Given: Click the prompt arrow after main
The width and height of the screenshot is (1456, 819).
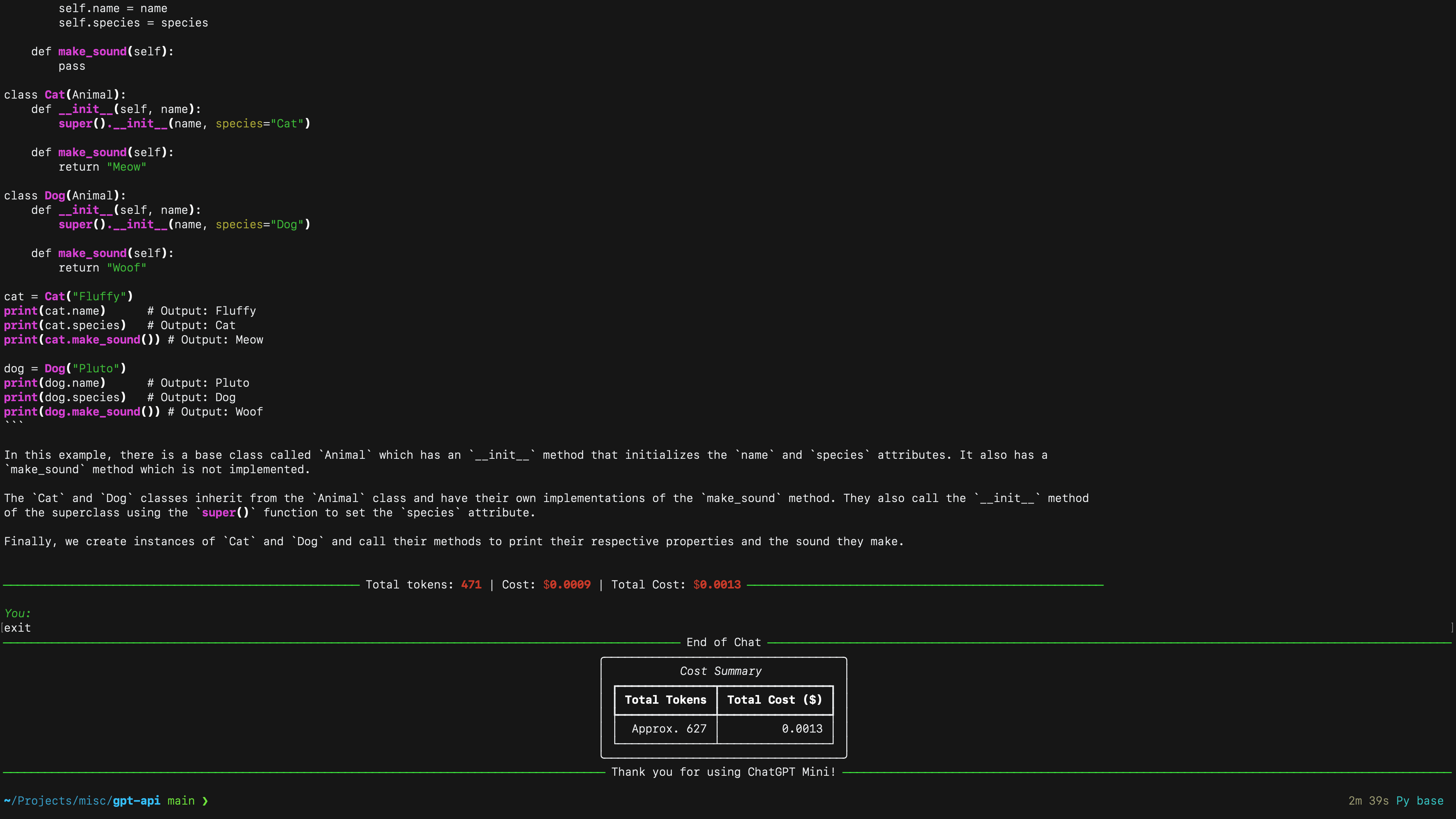Looking at the screenshot, I should tap(205, 801).
